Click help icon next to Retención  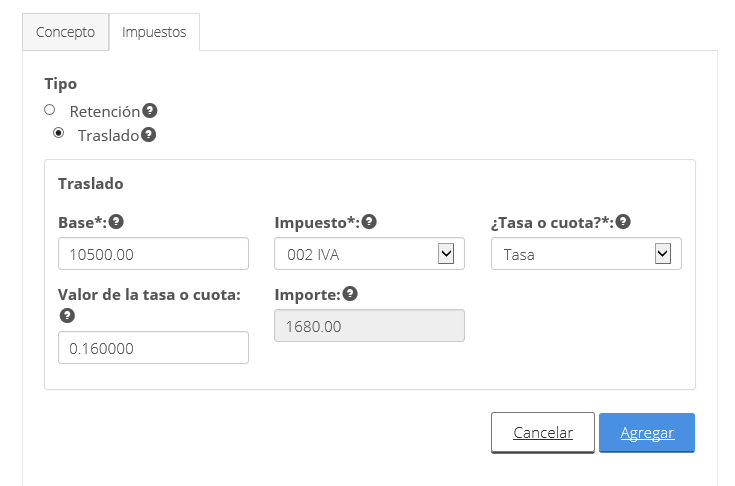tap(150, 111)
